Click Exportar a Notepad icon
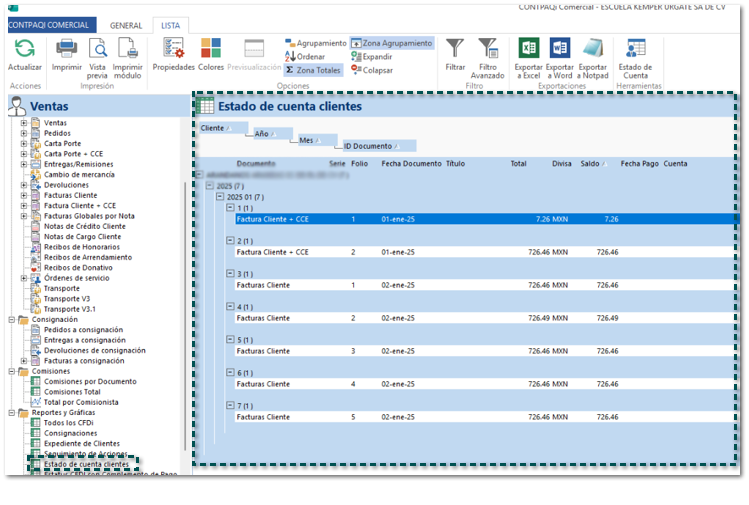This screenshot has height=505, width=749. [593, 48]
